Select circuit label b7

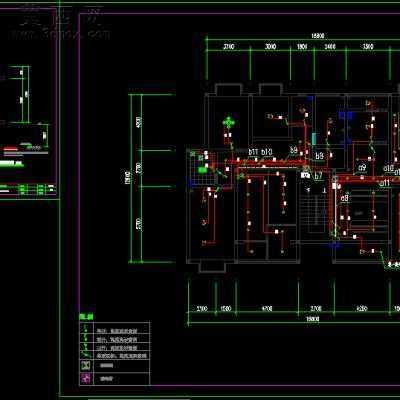coord(318,175)
